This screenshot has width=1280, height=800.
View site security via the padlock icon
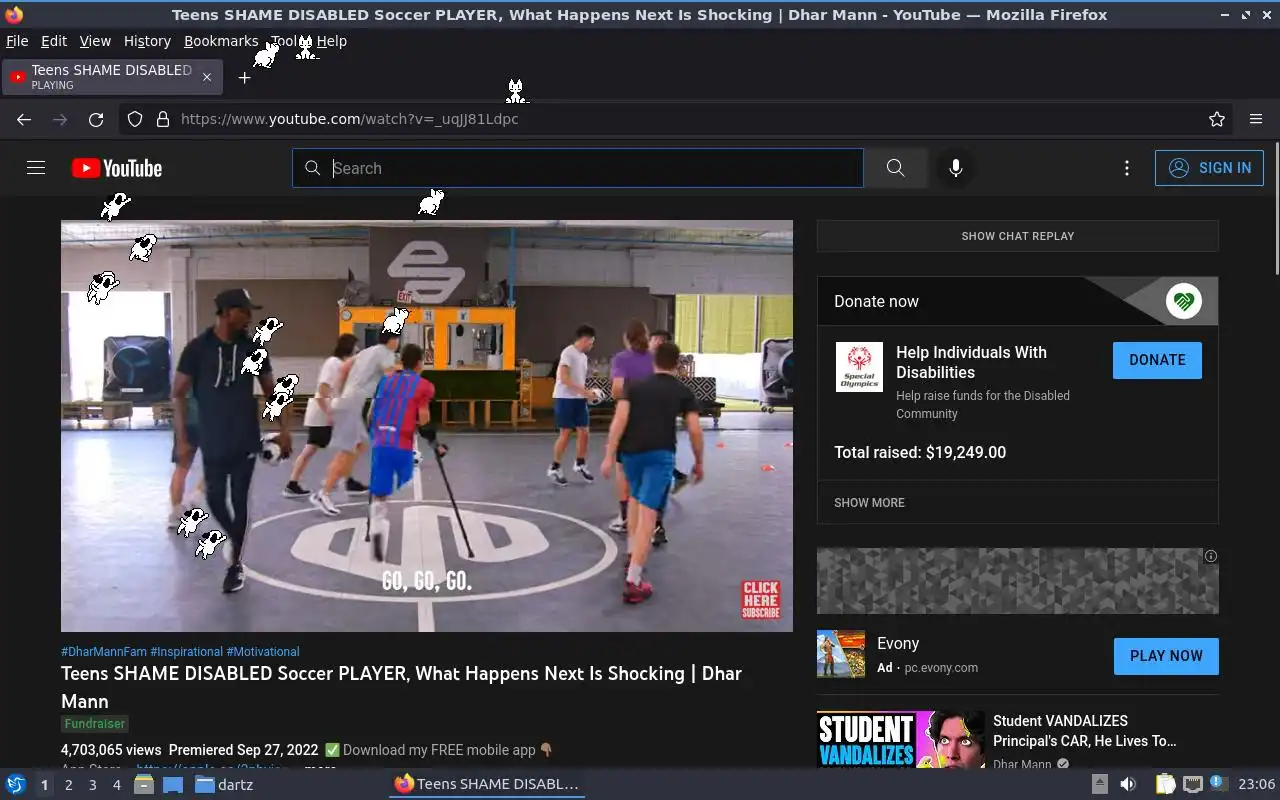pyautogui.click(x=163, y=119)
